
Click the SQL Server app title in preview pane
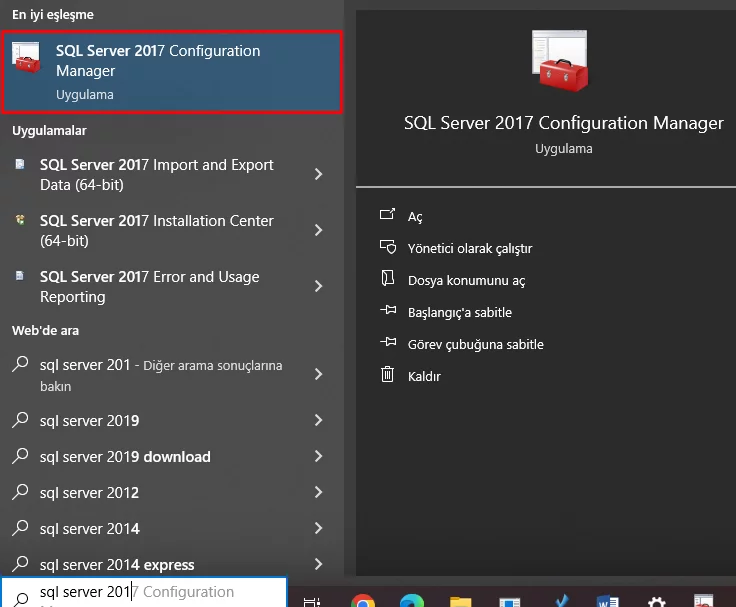click(x=563, y=123)
